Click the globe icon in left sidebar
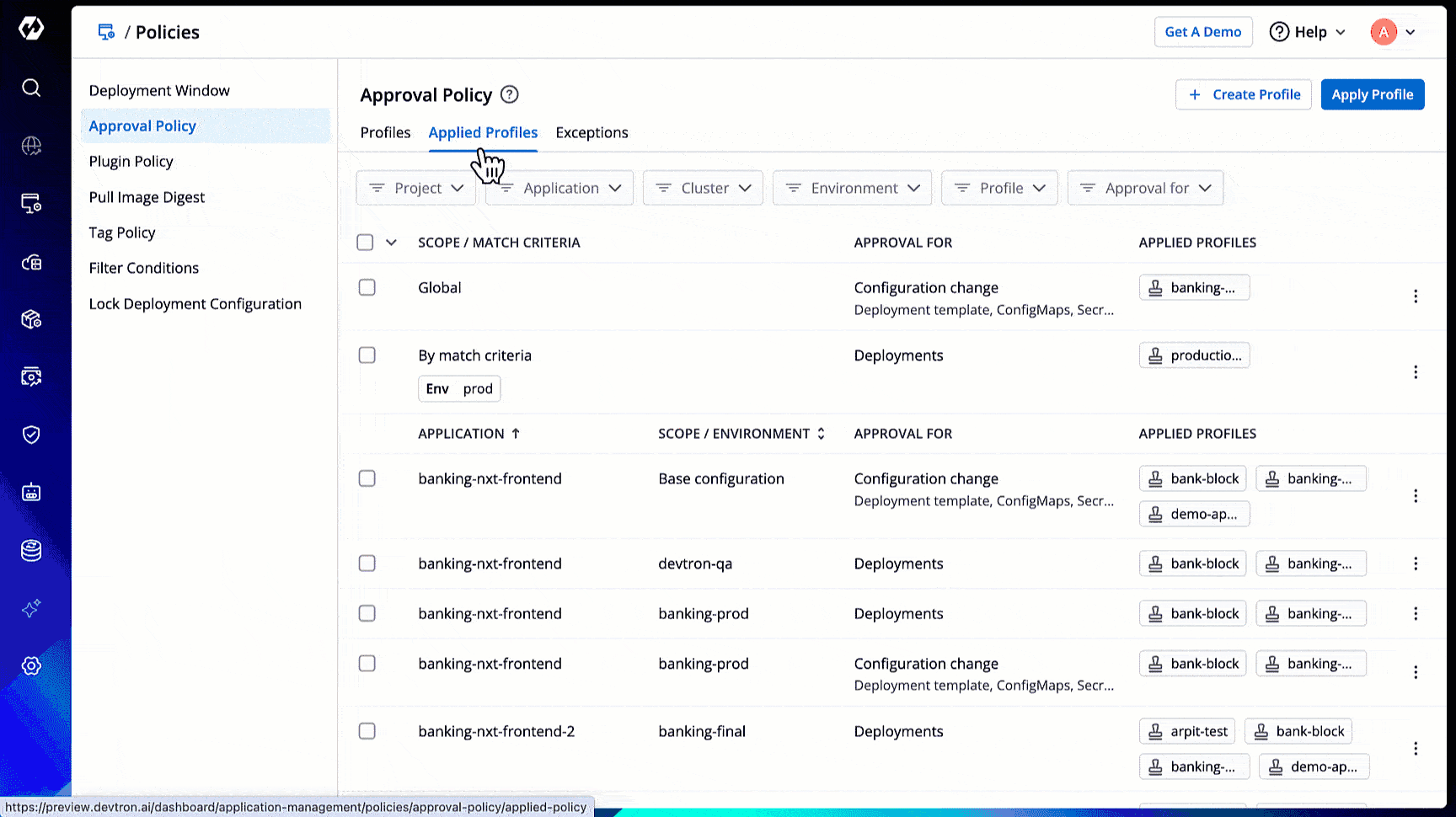The height and width of the screenshot is (817, 1456). [31, 146]
